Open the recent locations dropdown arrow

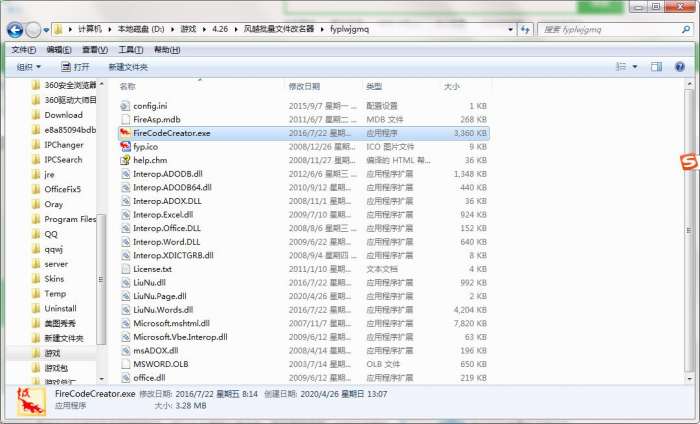(46, 30)
